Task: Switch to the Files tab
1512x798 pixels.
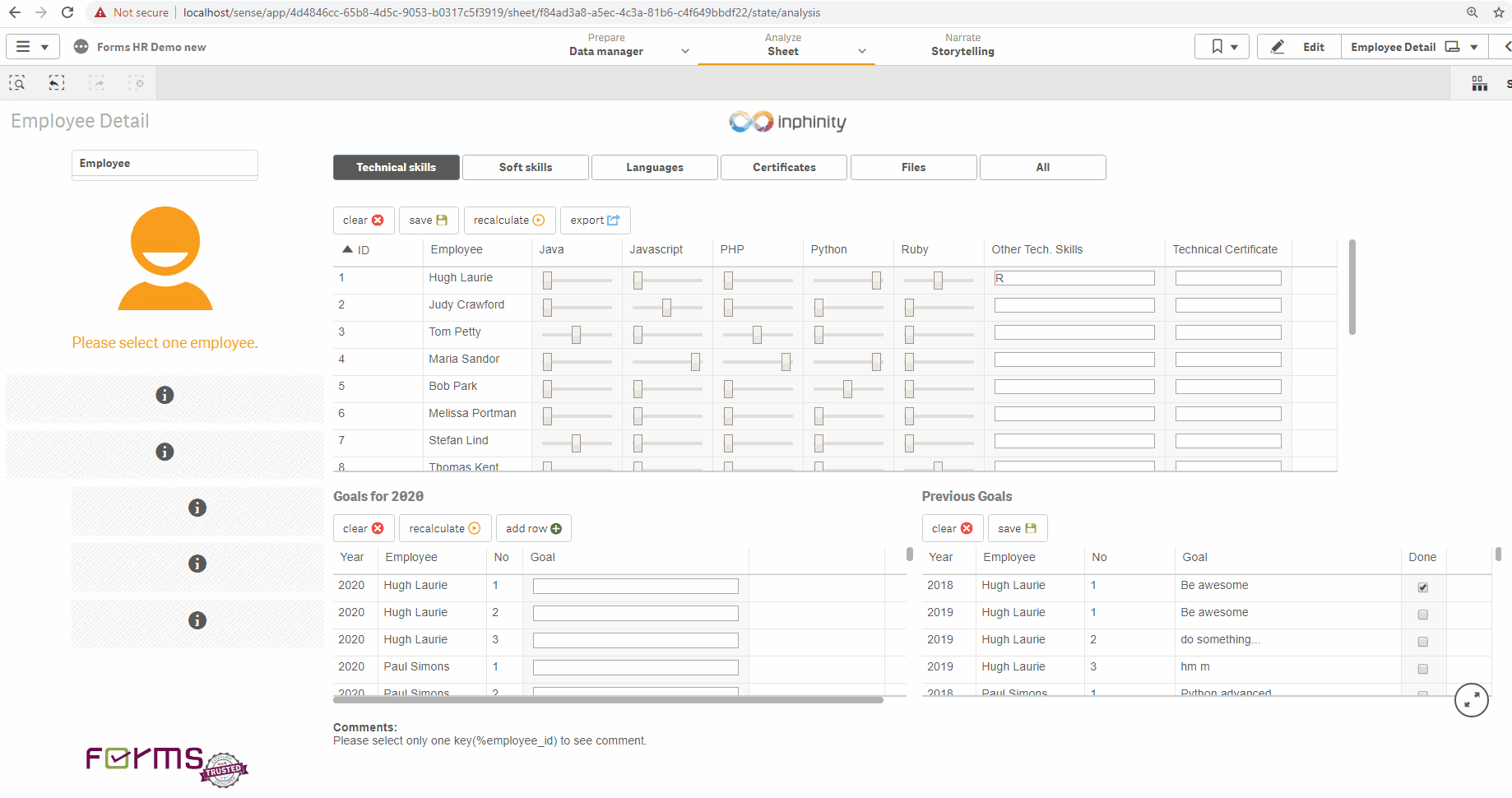Action: 913,167
